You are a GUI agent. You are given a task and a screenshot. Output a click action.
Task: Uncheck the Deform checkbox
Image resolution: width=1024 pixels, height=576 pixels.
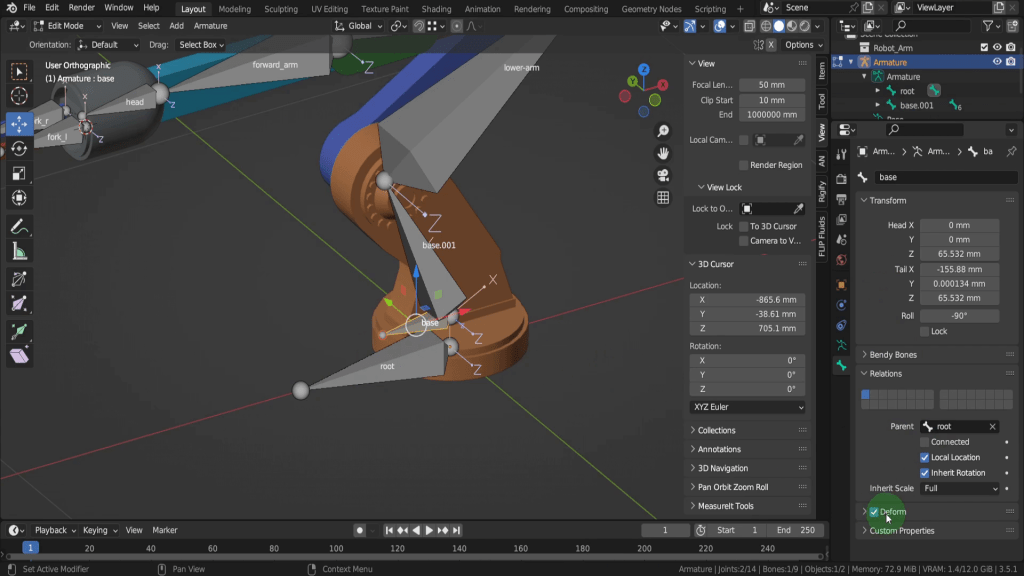click(873, 512)
